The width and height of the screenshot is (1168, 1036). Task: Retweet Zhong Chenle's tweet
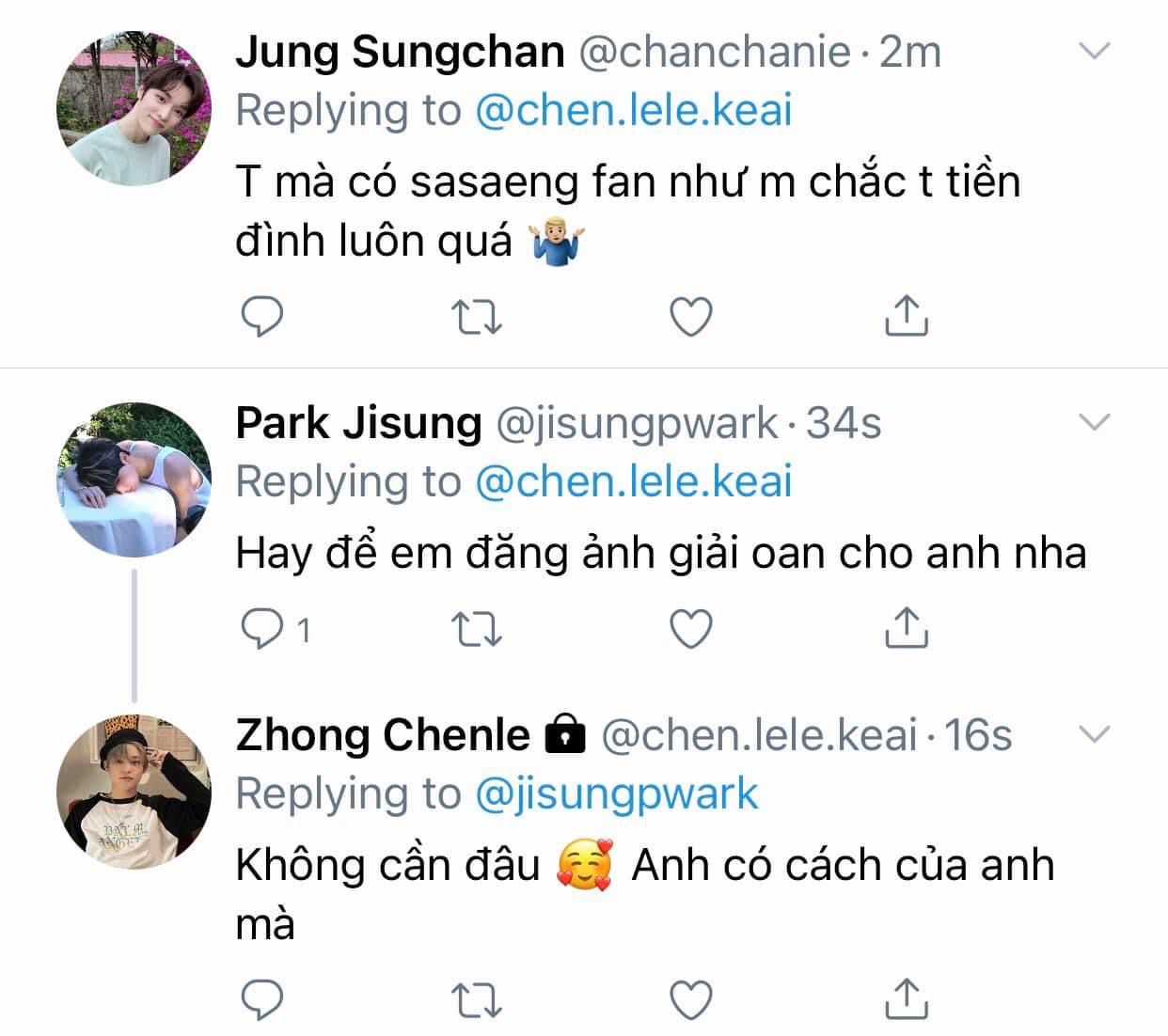pos(478,1000)
